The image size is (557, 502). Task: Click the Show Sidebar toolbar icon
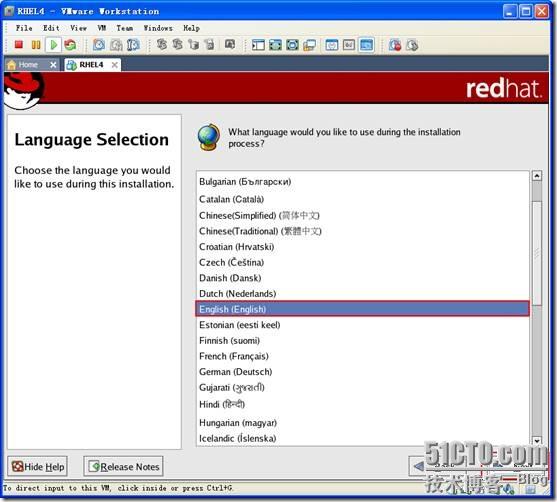pyautogui.click(x=258, y=45)
